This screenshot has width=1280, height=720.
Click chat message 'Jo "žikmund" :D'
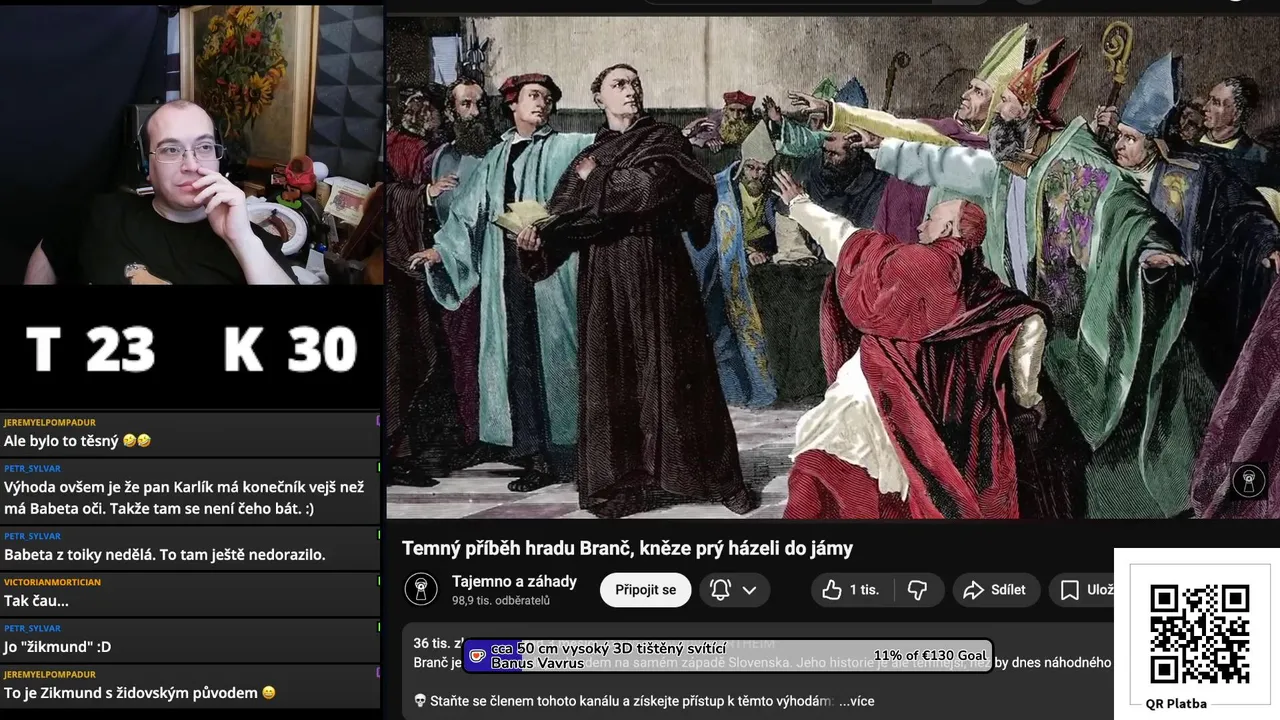click(57, 647)
